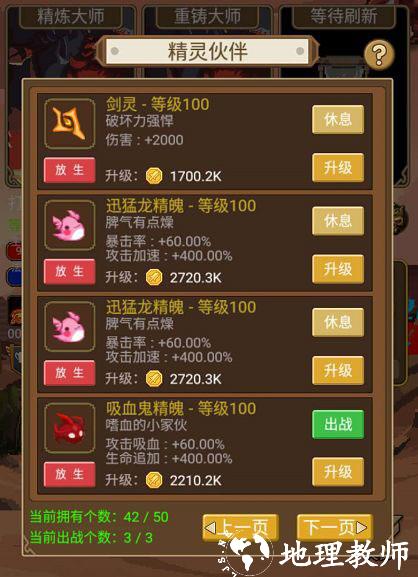Toggle first 迅猛龙精魄 休息 button

tap(338, 221)
